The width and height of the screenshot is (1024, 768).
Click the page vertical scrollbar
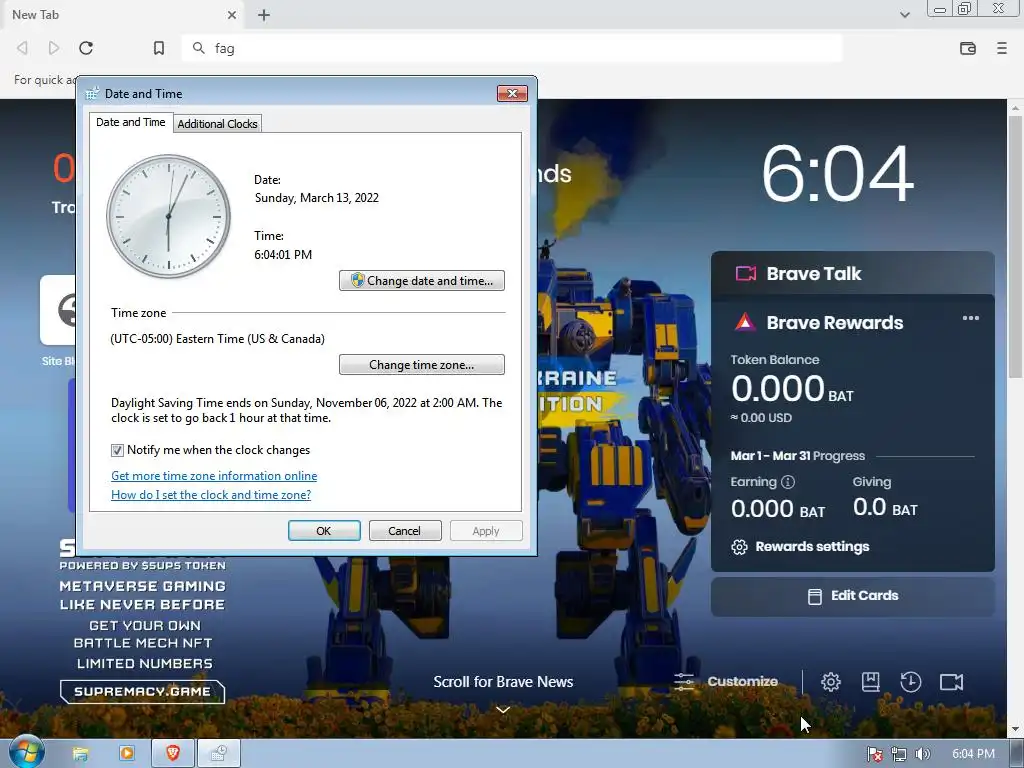(1015, 247)
